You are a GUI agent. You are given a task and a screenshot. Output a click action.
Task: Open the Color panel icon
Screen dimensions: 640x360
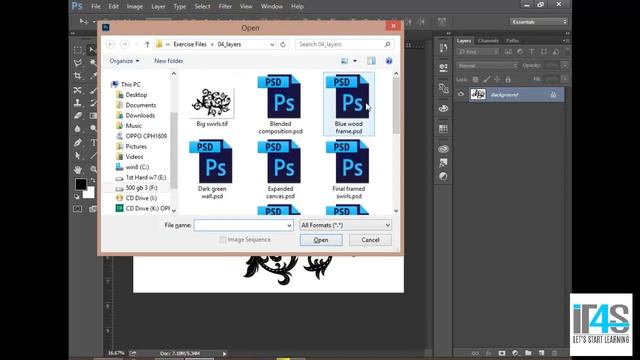[443, 109]
